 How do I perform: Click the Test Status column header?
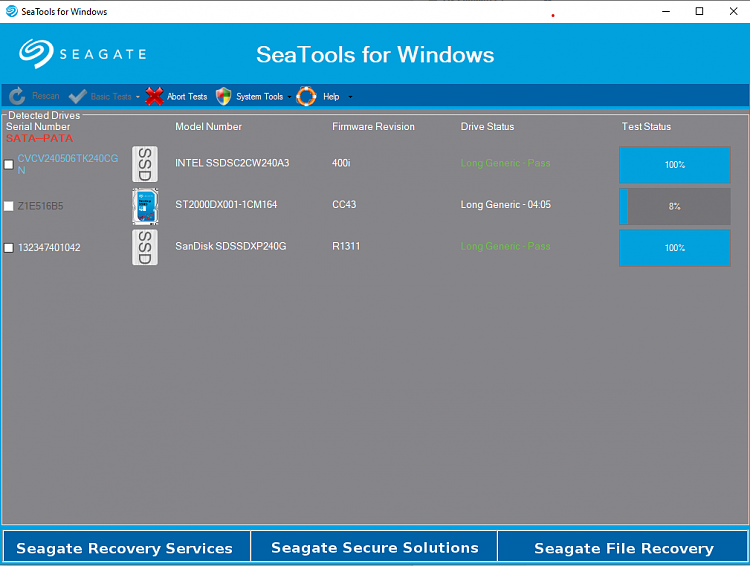tap(646, 127)
